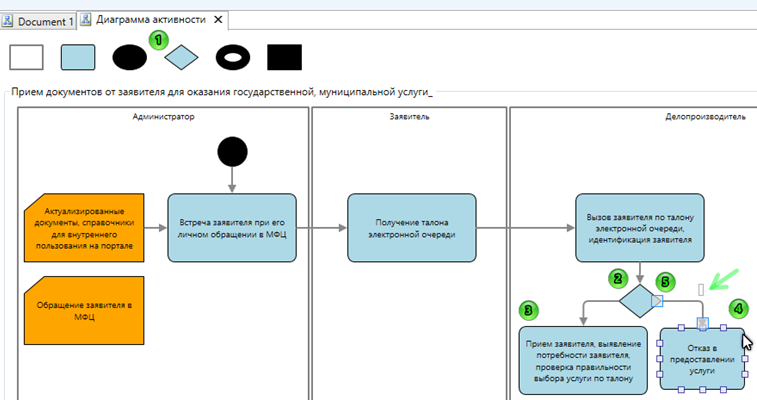Image resolution: width=757 pixels, height=400 pixels.
Task: Click the connector start handle on the diamond
Action: click(x=657, y=301)
